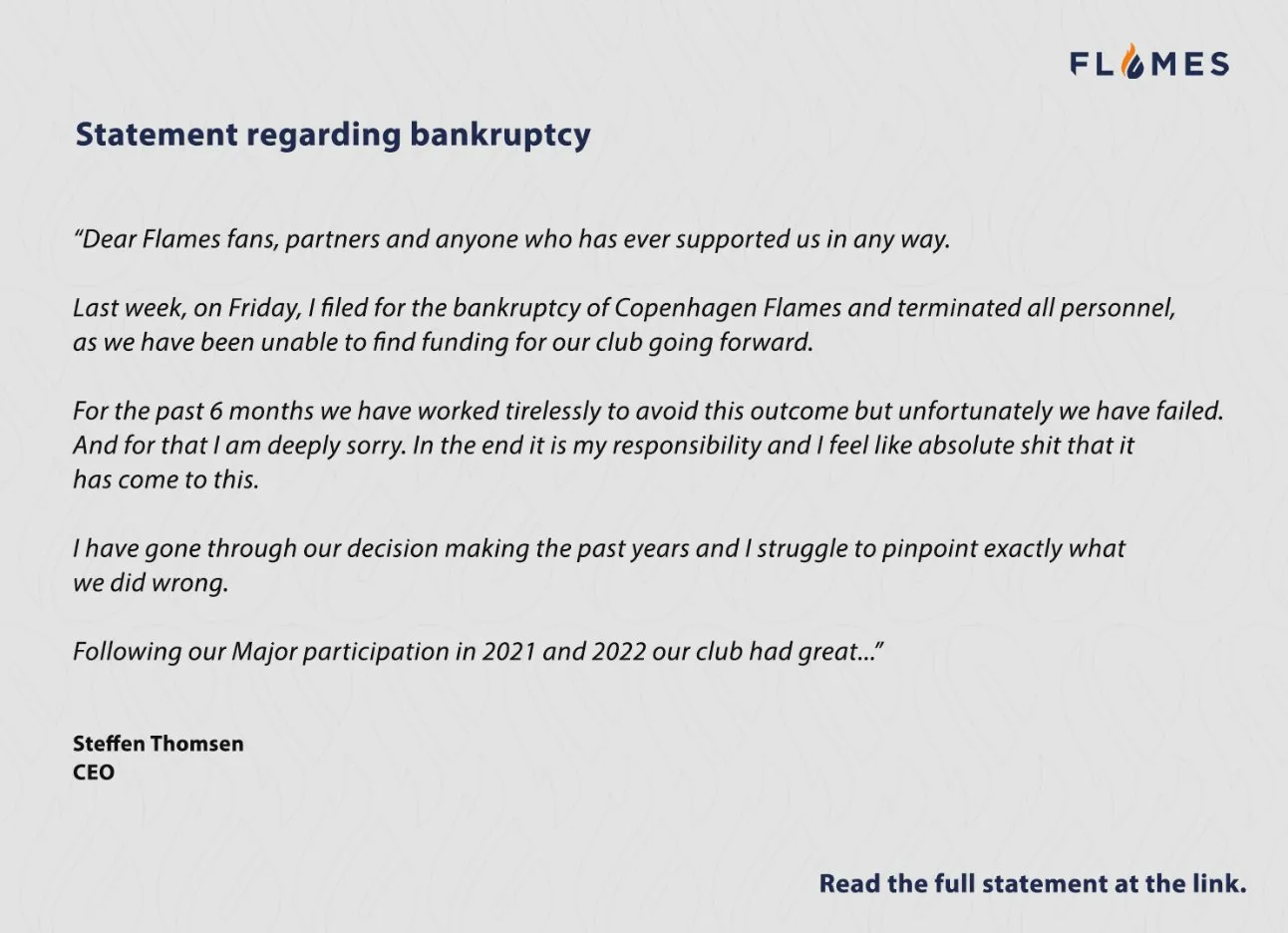Click the 'Read the full statement at the link.' text
The image size is (1288, 933).
tap(1033, 883)
